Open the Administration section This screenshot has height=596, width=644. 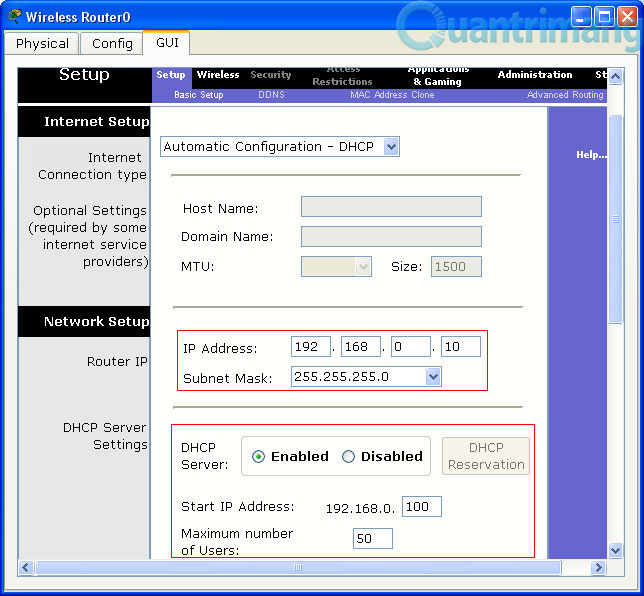535,75
